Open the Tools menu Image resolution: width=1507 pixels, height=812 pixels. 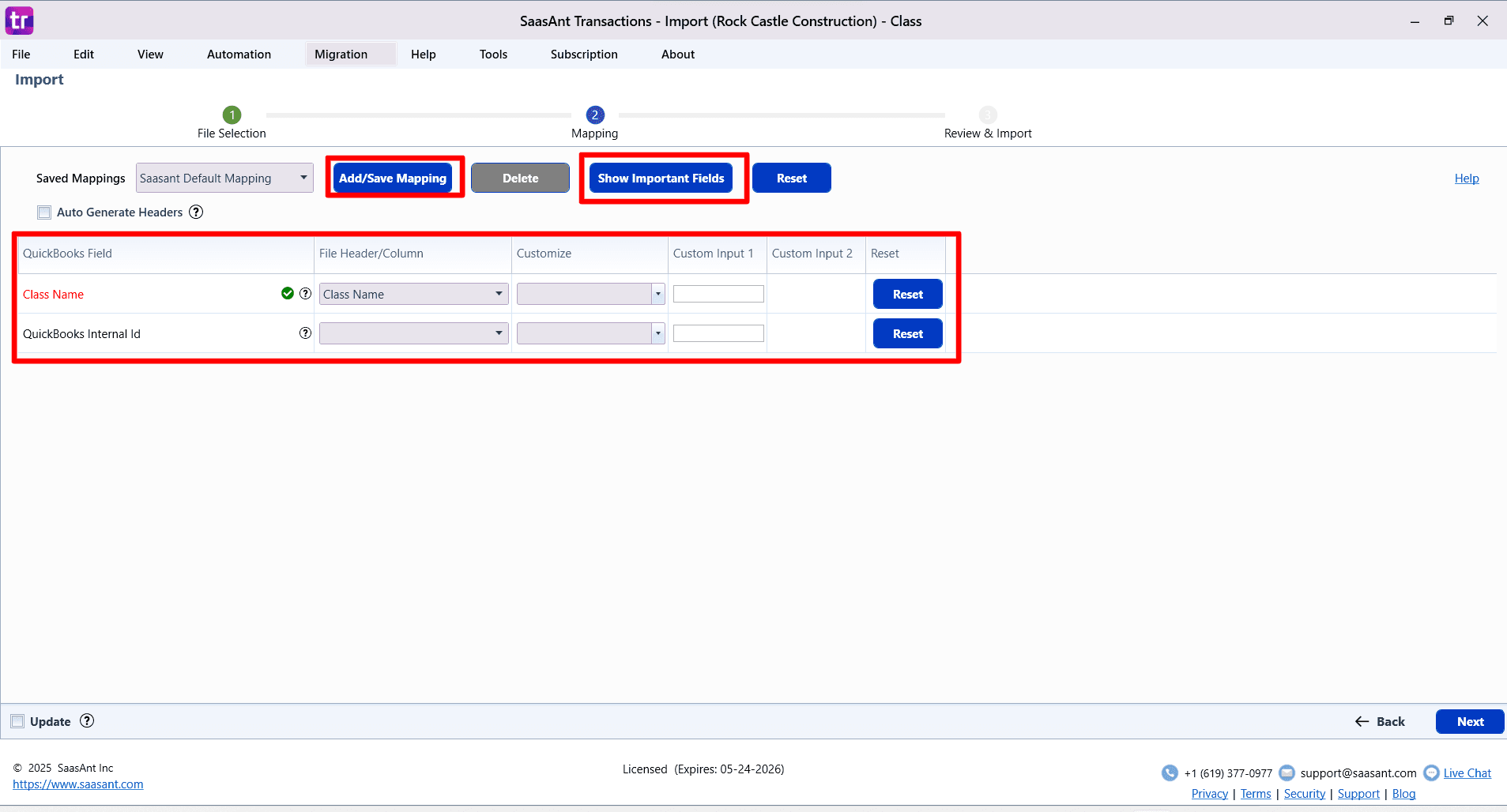(x=493, y=54)
